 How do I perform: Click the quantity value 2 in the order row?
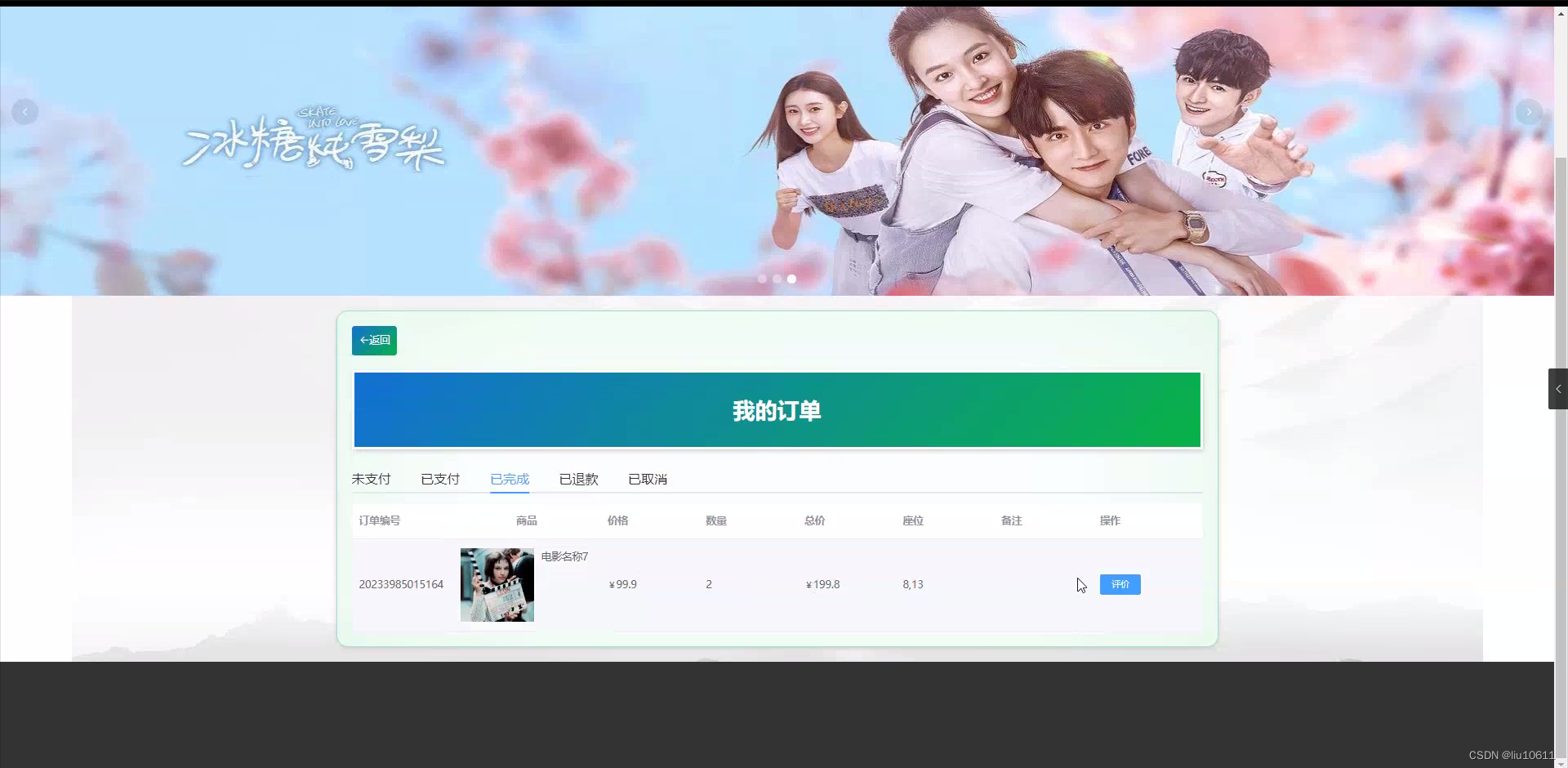709,584
